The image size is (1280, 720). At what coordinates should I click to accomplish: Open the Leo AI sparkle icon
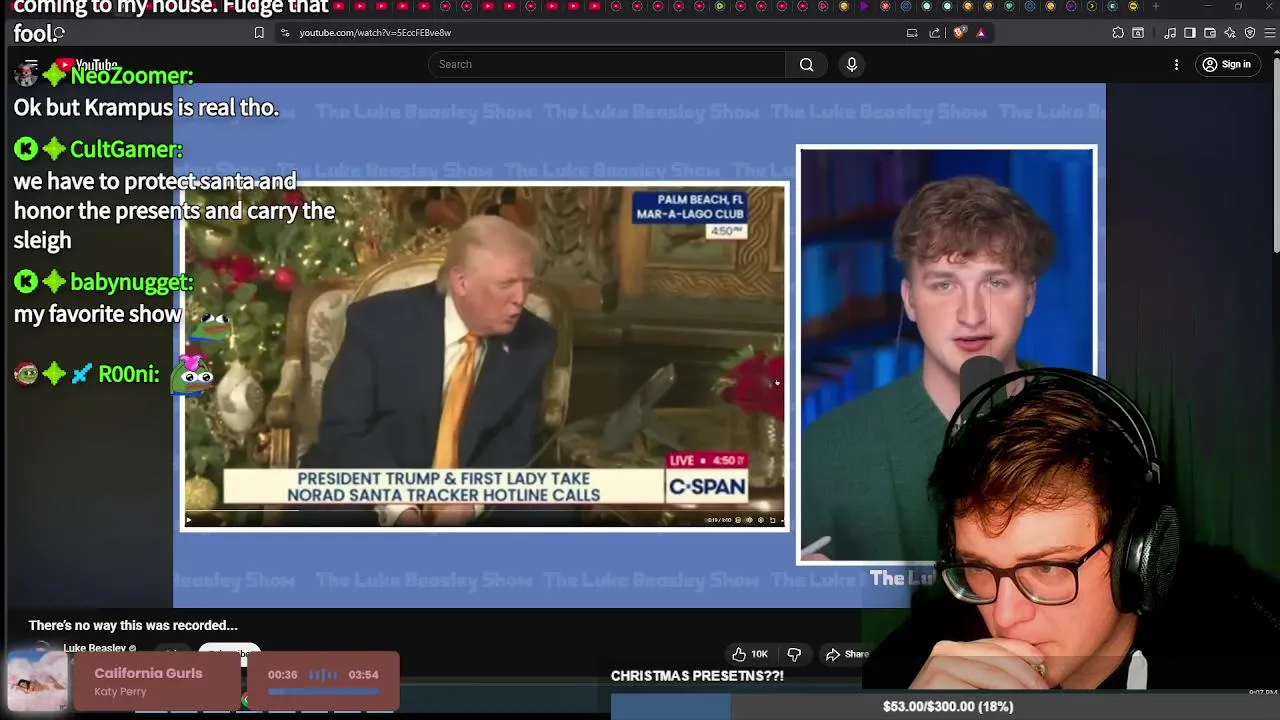[1230, 33]
